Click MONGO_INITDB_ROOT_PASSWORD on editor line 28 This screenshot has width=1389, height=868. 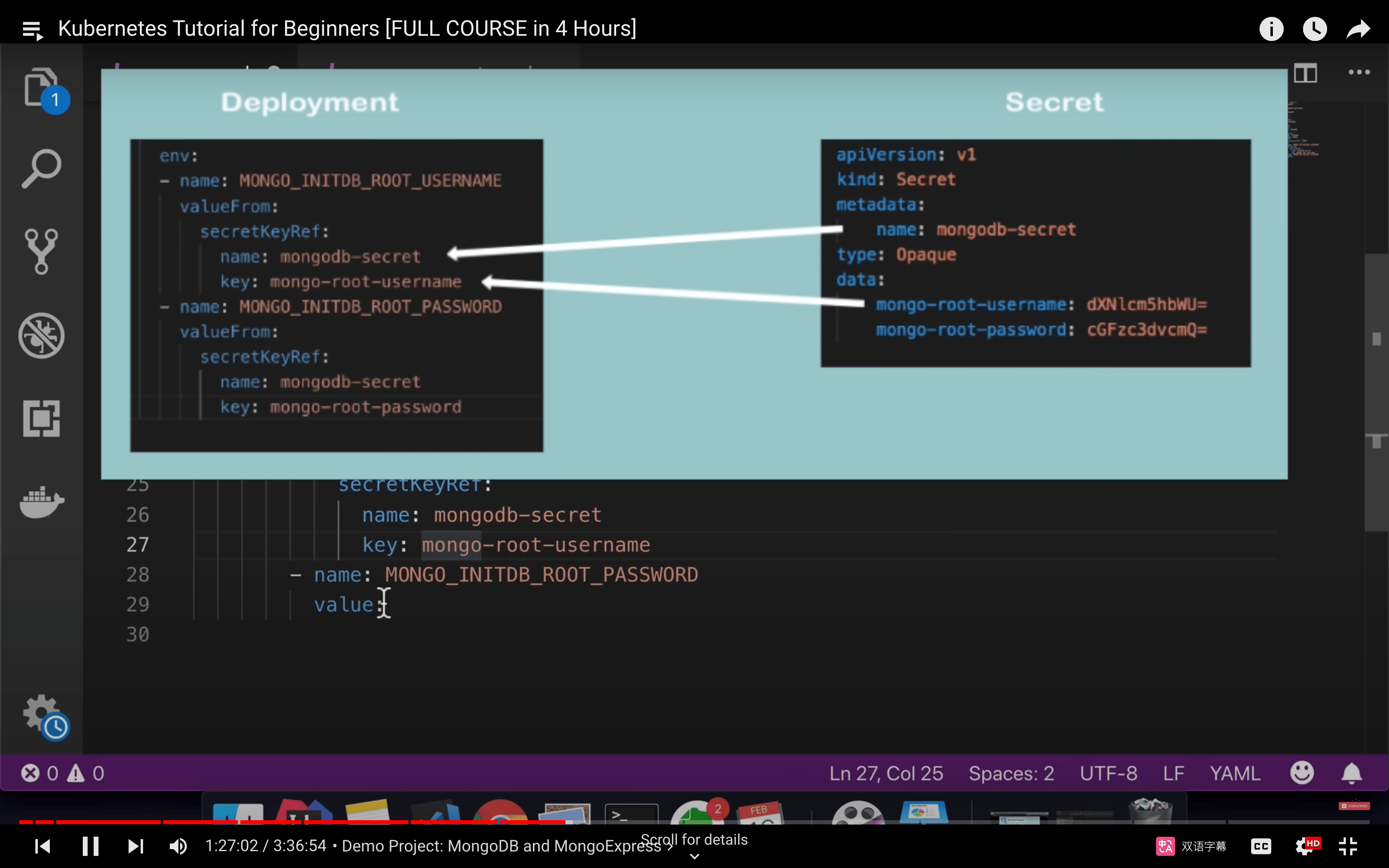[541, 575]
